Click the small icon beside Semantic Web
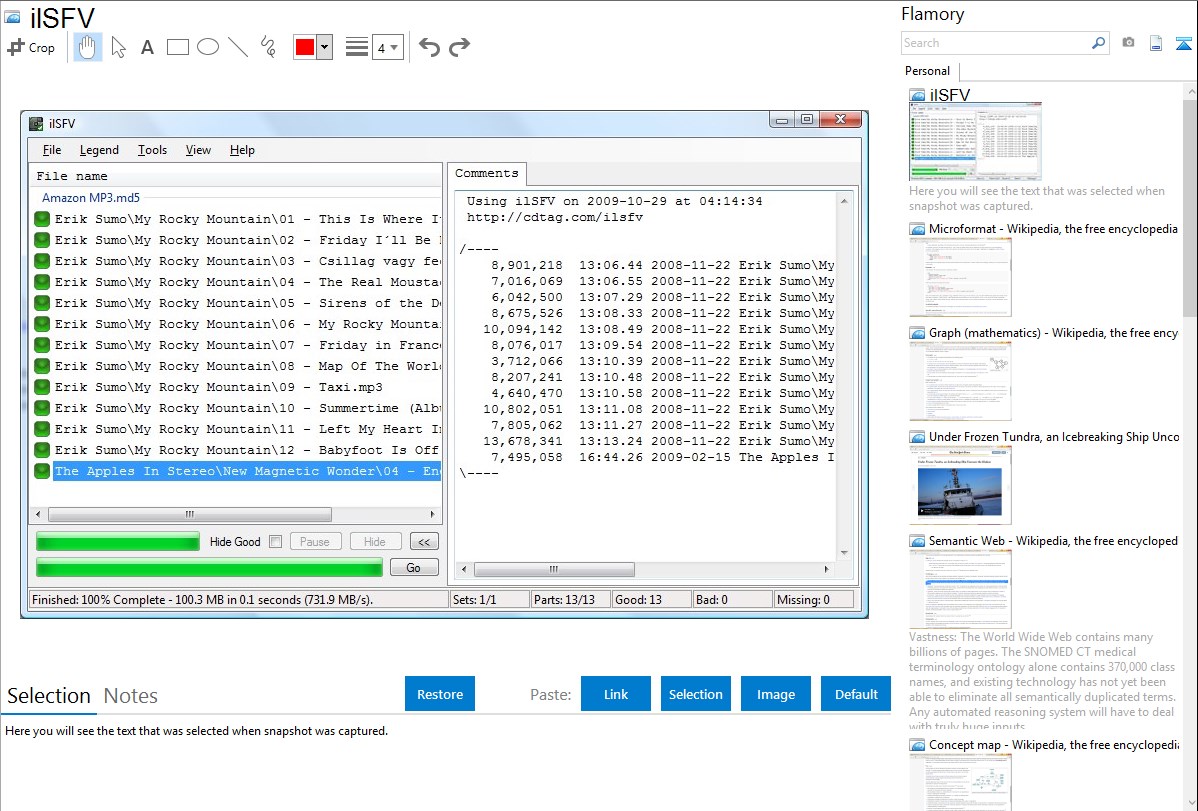 pyautogui.click(x=917, y=541)
